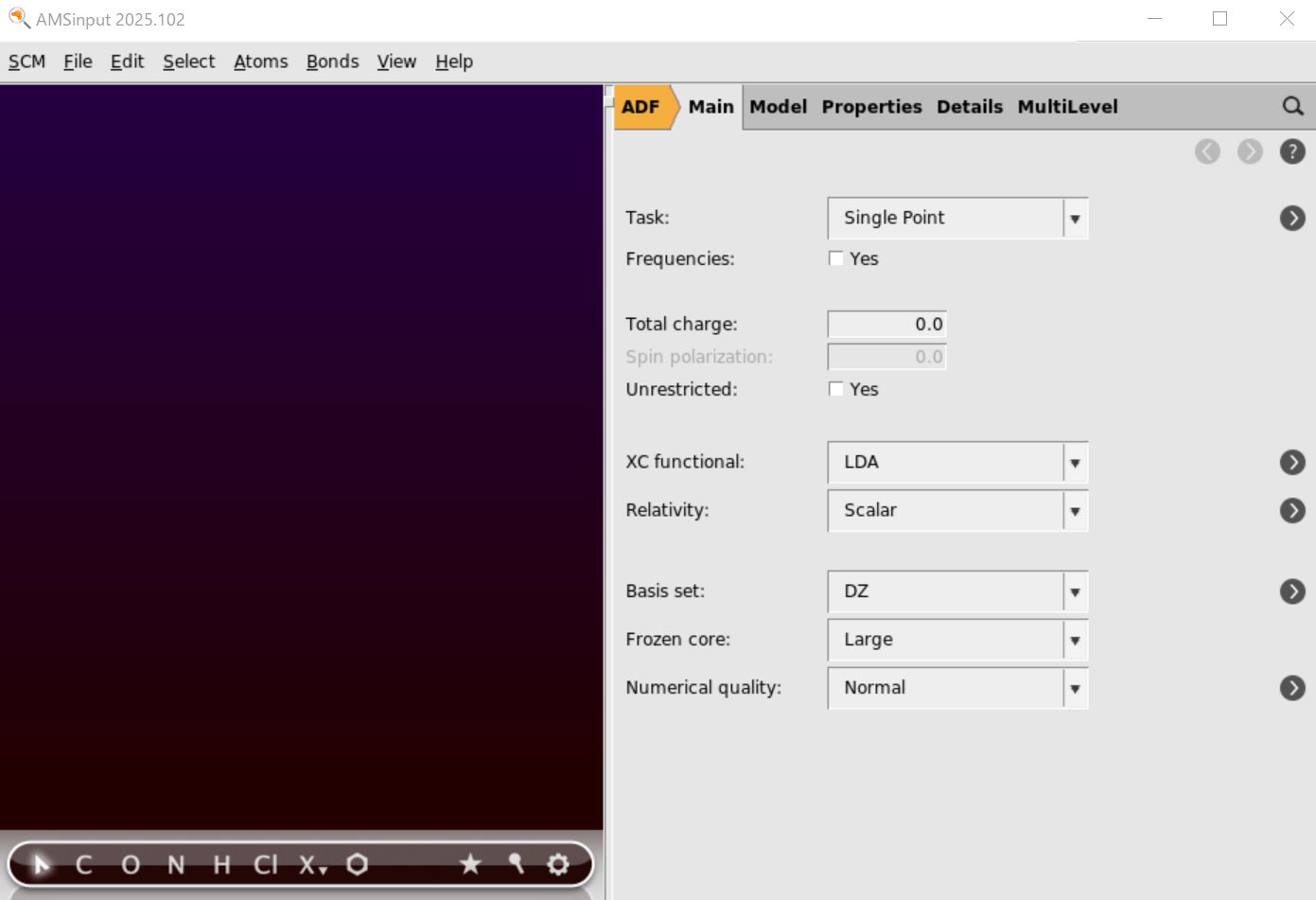
Task: Switch to the Main tab
Action: pyautogui.click(x=711, y=107)
